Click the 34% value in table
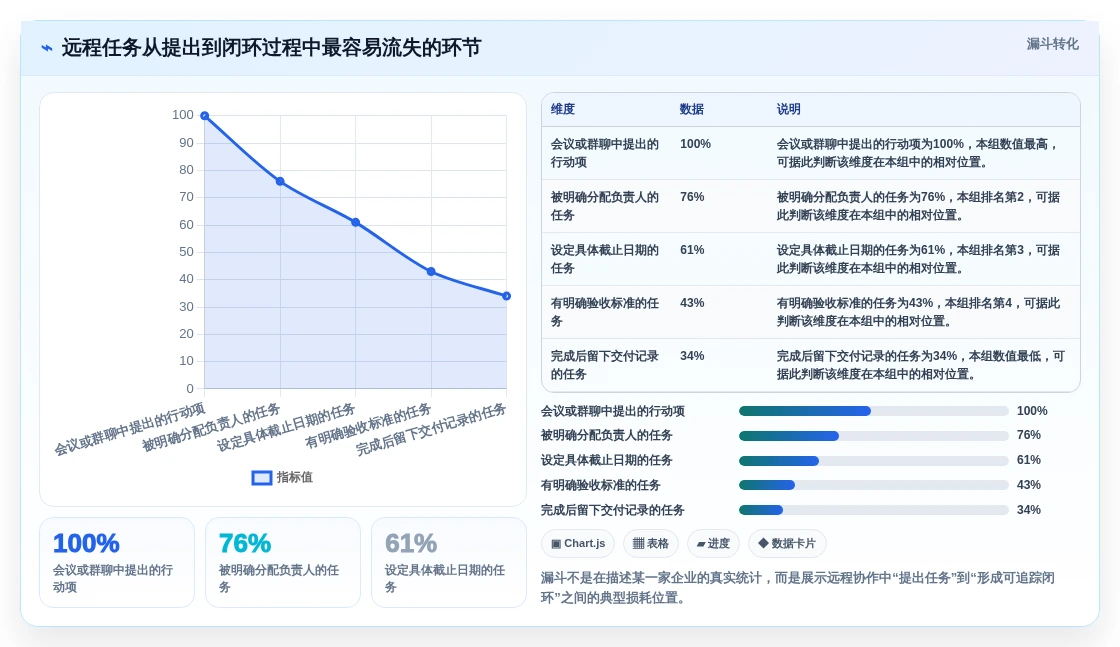 click(692, 356)
